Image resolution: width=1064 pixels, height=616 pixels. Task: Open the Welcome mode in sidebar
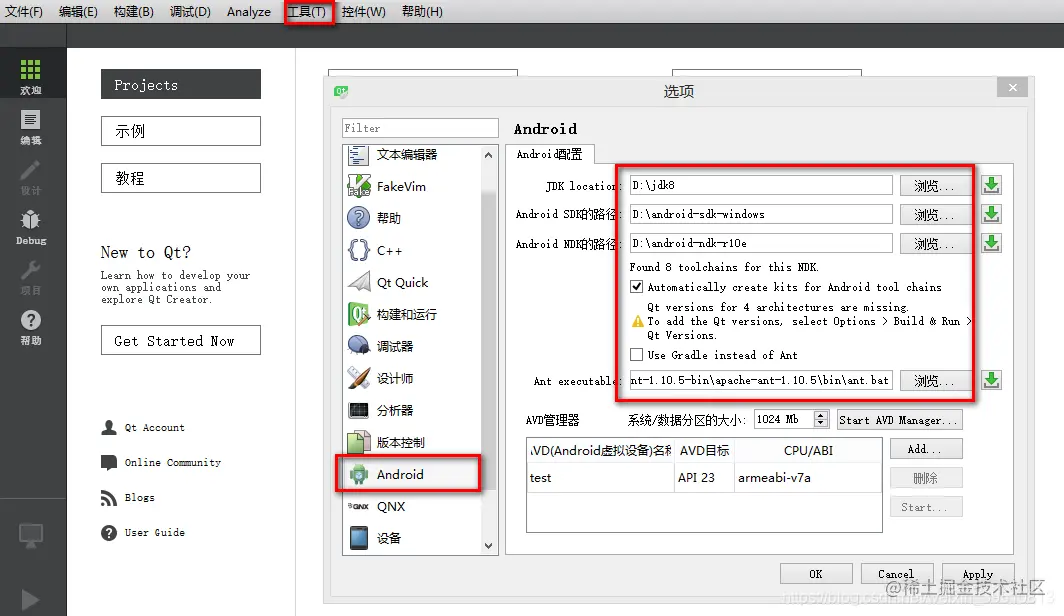click(31, 75)
